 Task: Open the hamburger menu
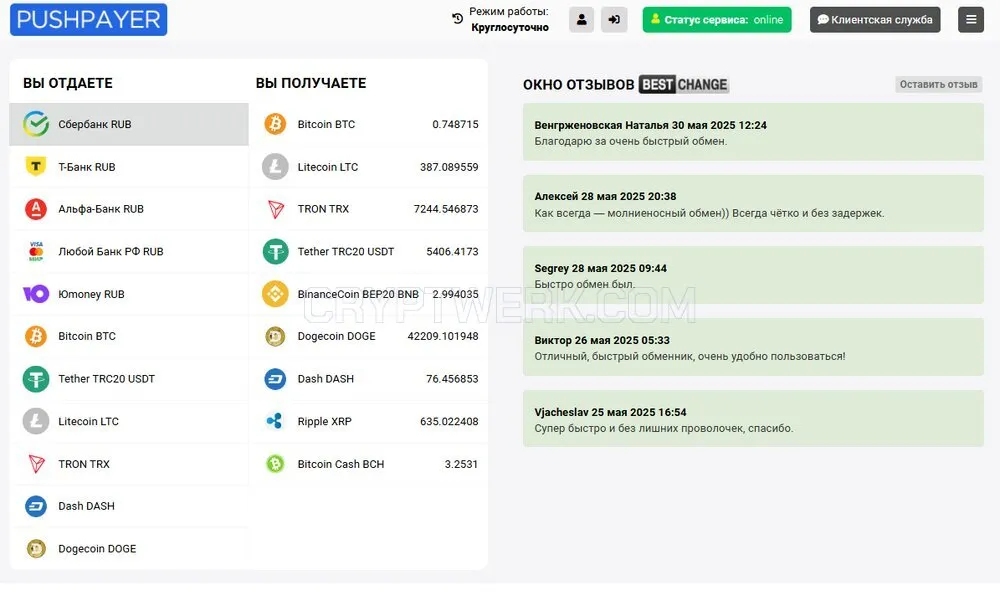point(971,20)
